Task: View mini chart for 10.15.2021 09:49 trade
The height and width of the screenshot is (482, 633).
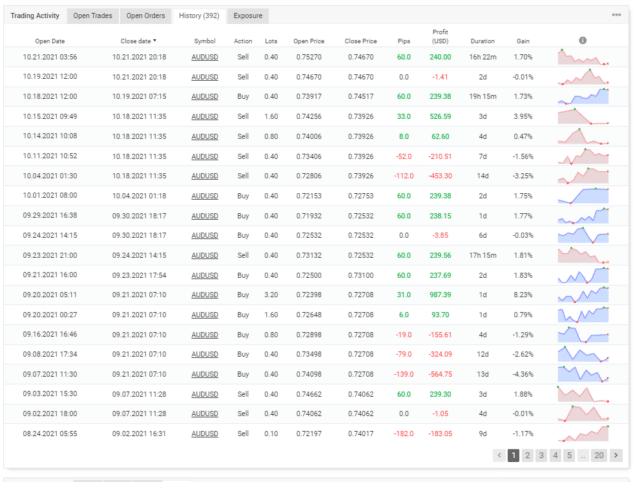Action: pyautogui.click(x=583, y=116)
